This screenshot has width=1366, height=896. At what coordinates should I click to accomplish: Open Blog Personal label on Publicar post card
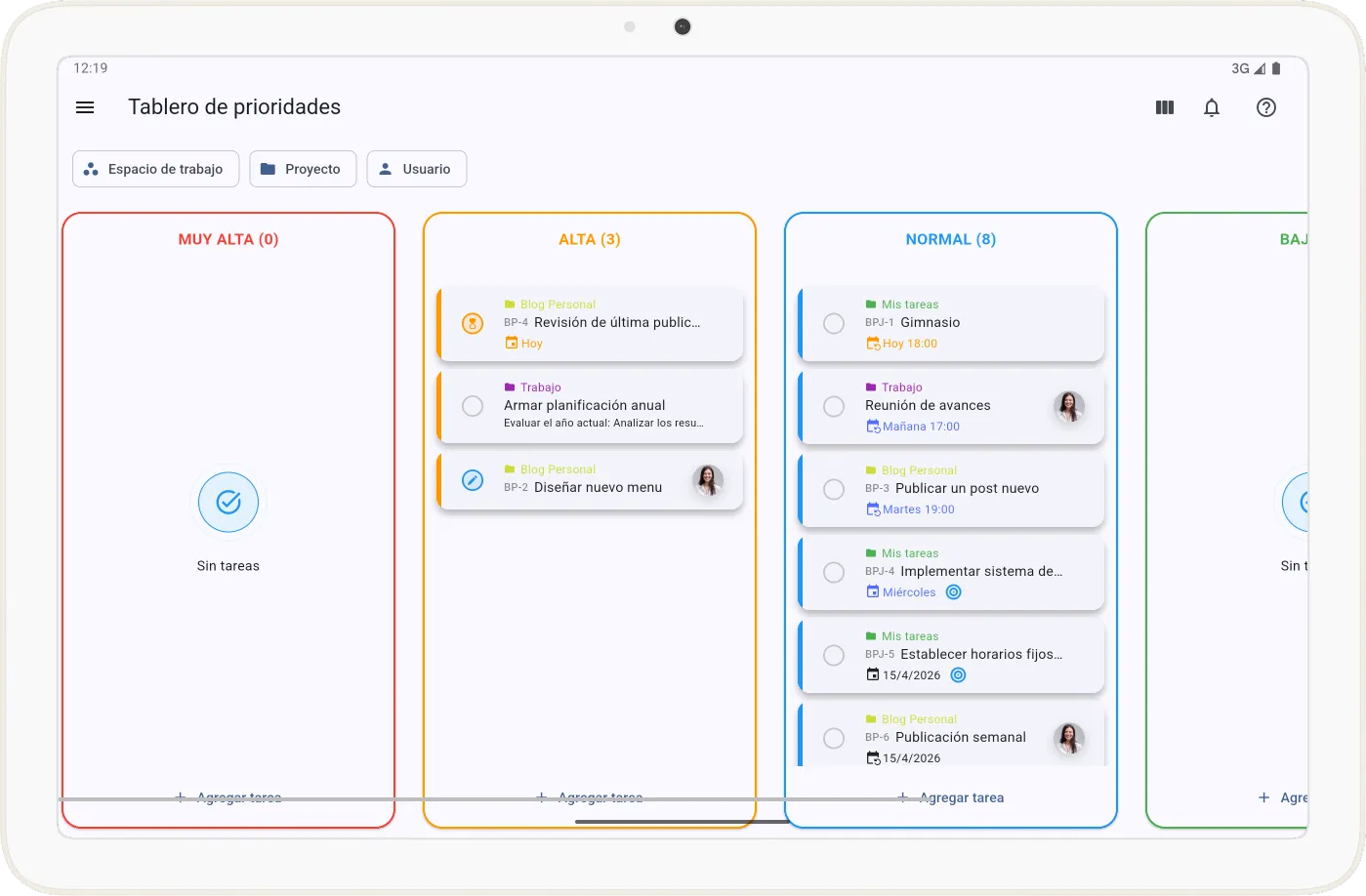pyautogui.click(x=911, y=470)
